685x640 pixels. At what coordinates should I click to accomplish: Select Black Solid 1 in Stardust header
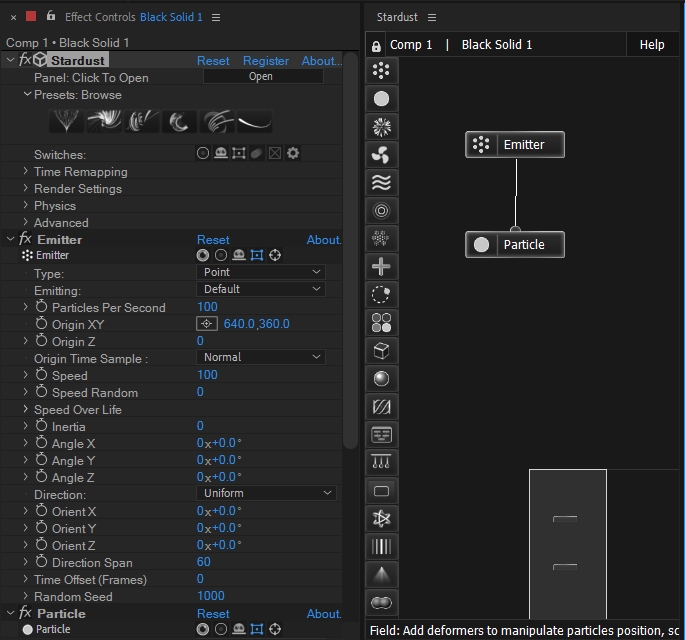[x=497, y=45]
